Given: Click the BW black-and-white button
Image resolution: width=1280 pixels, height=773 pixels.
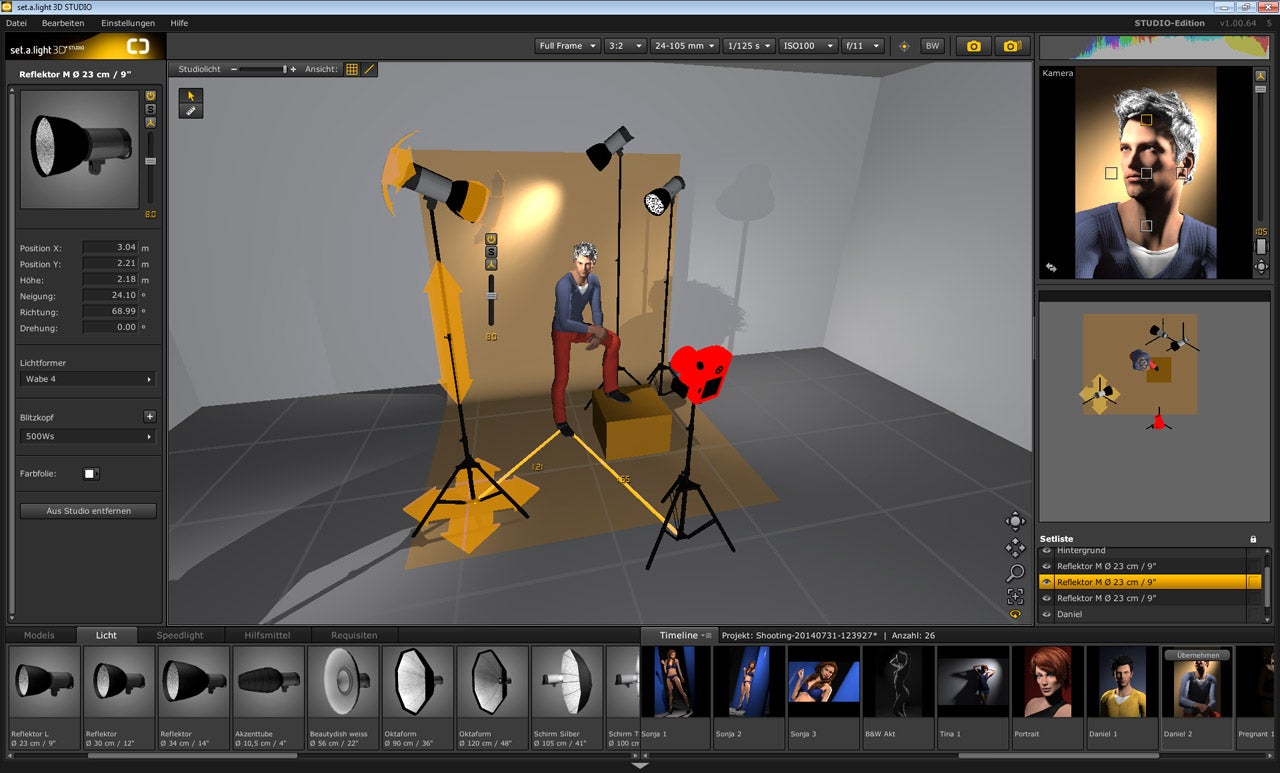Looking at the screenshot, I should pos(932,46).
